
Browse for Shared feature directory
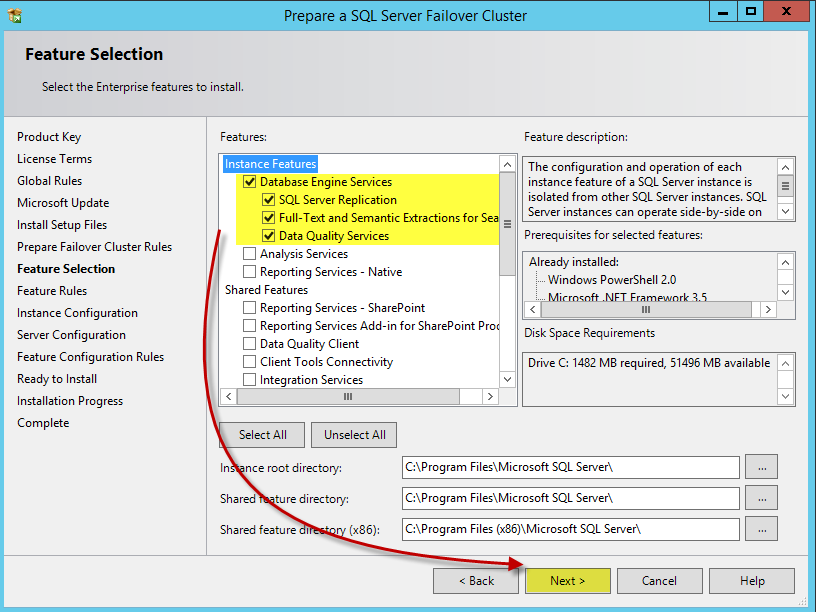pyautogui.click(x=761, y=498)
